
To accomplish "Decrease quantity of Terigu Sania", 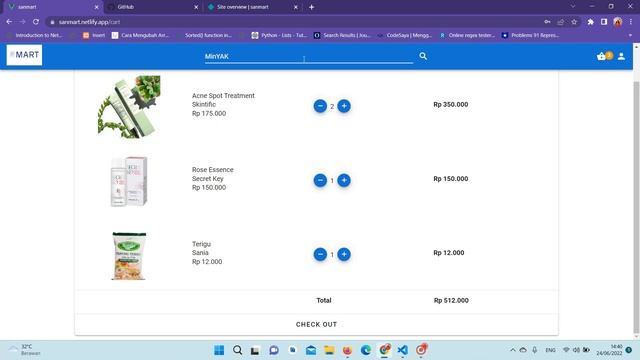I will (x=320, y=254).
